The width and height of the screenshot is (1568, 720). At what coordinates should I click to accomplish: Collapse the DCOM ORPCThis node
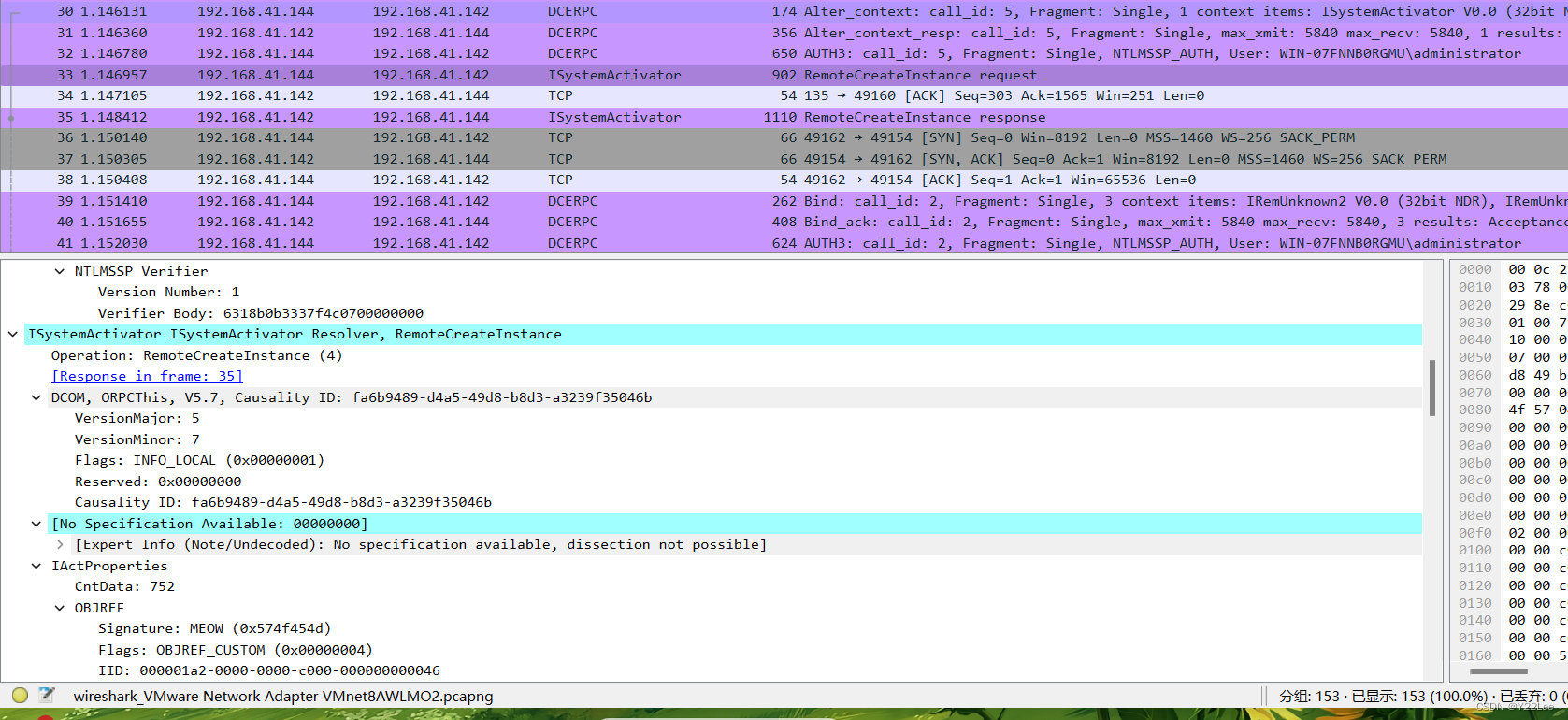click(x=36, y=397)
